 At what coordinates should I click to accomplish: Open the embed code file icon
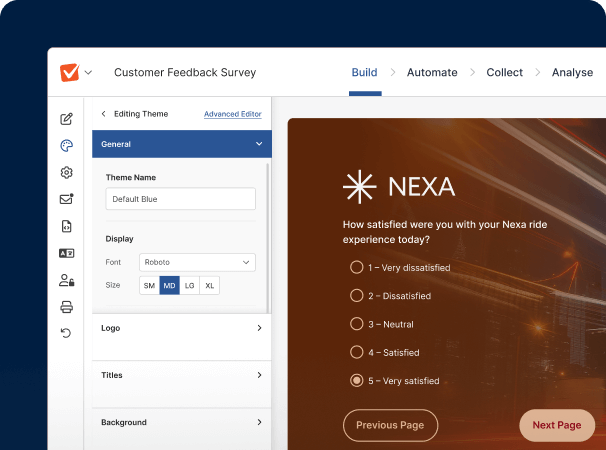coord(66,226)
